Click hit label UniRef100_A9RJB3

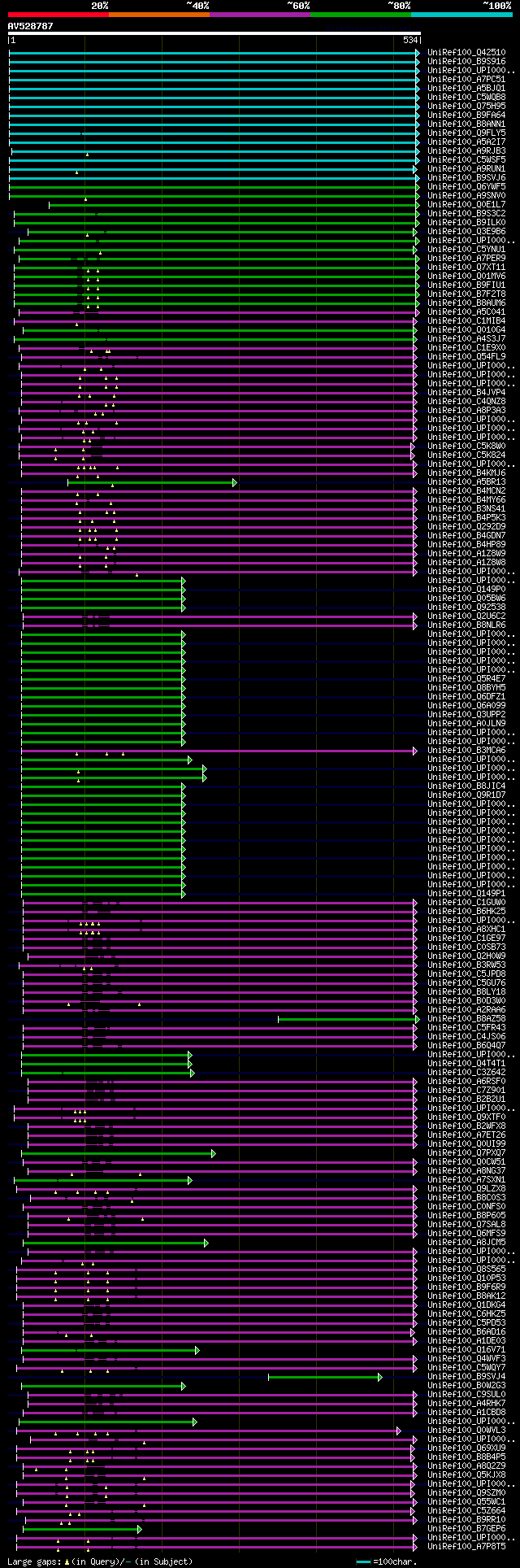coord(468,151)
